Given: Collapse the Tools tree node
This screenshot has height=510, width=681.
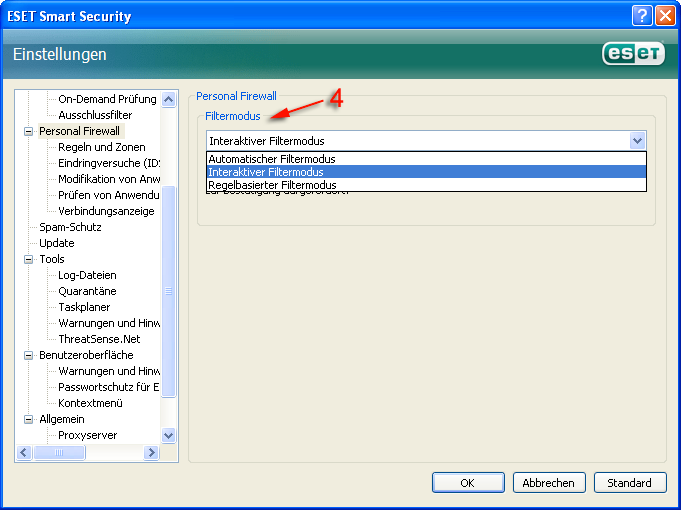Looking at the screenshot, I should pyautogui.click(x=28, y=259).
